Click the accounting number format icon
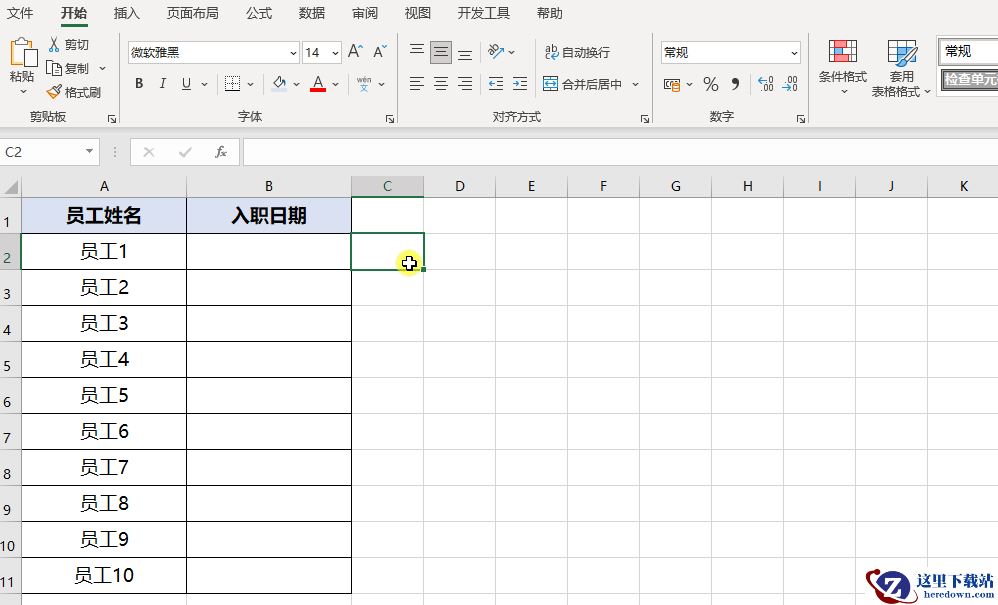Screen dimensions: 998x605 [x=672, y=84]
